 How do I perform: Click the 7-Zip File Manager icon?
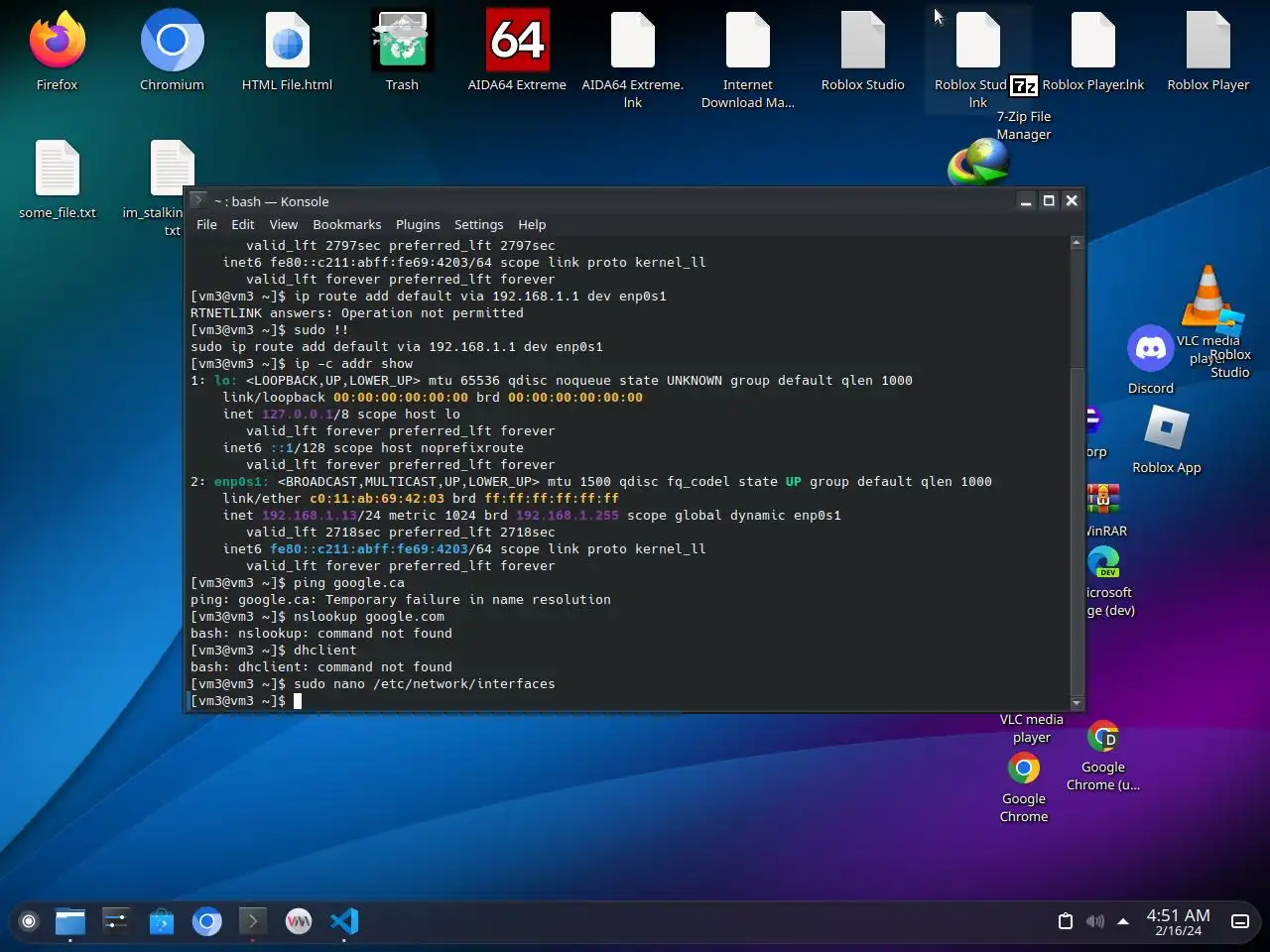(1024, 86)
